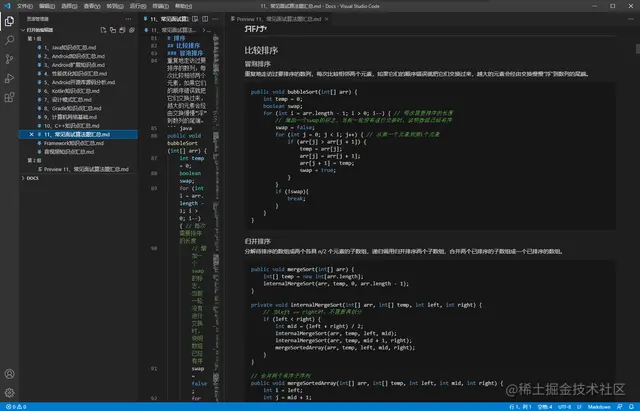Click New Untitled File icon in open editors

[103, 30]
